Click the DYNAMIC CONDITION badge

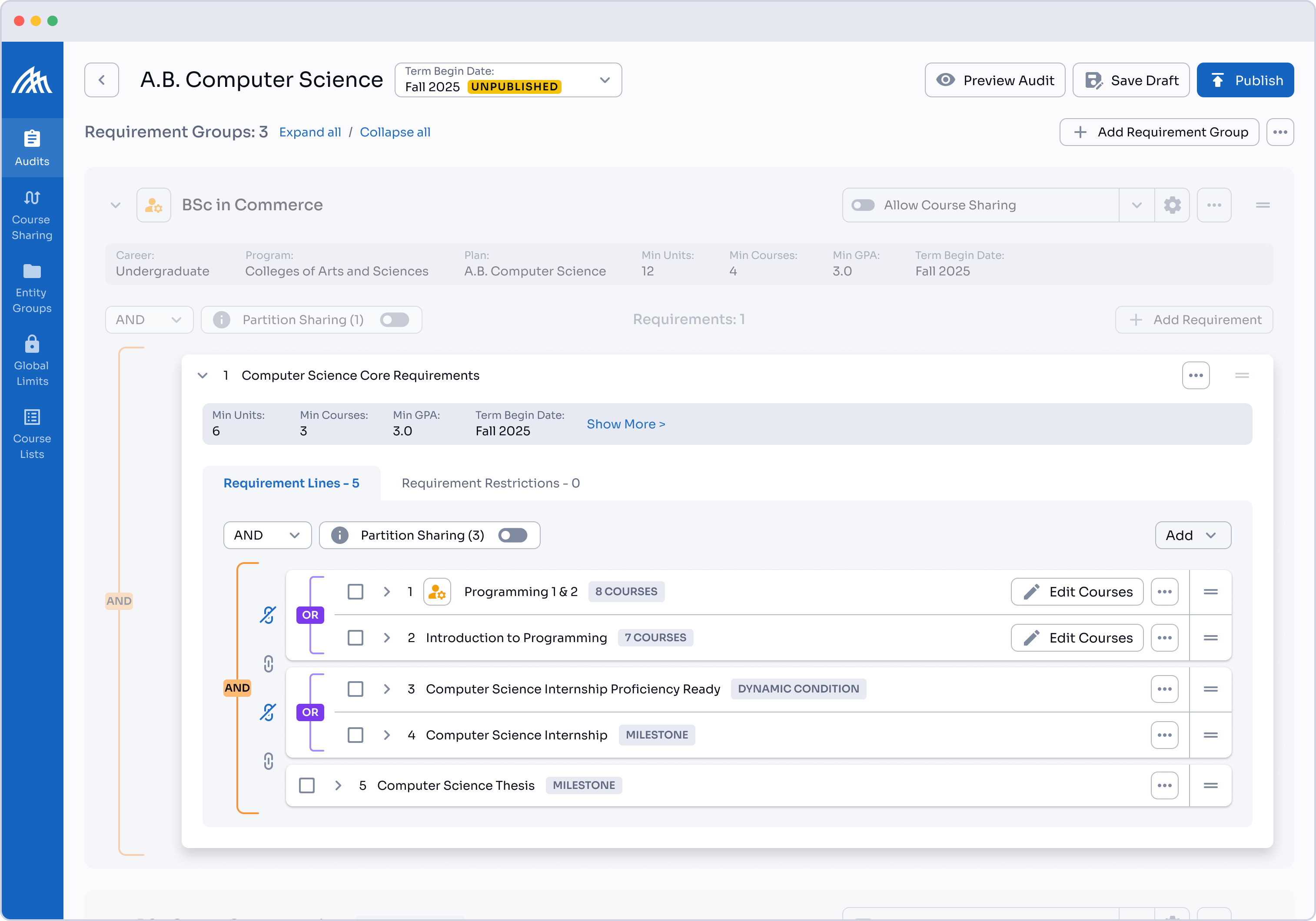point(798,689)
